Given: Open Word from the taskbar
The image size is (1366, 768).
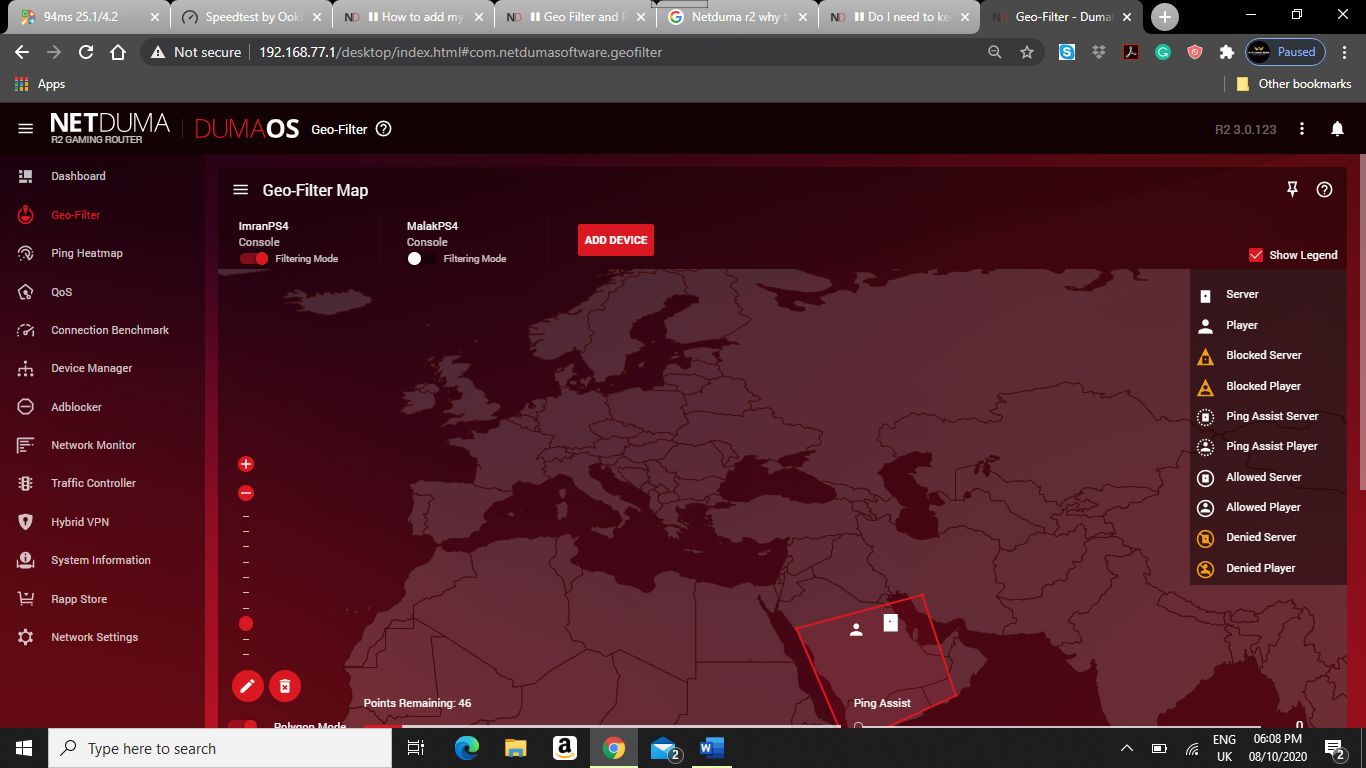Looking at the screenshot, I should click(x=711, y=748).
